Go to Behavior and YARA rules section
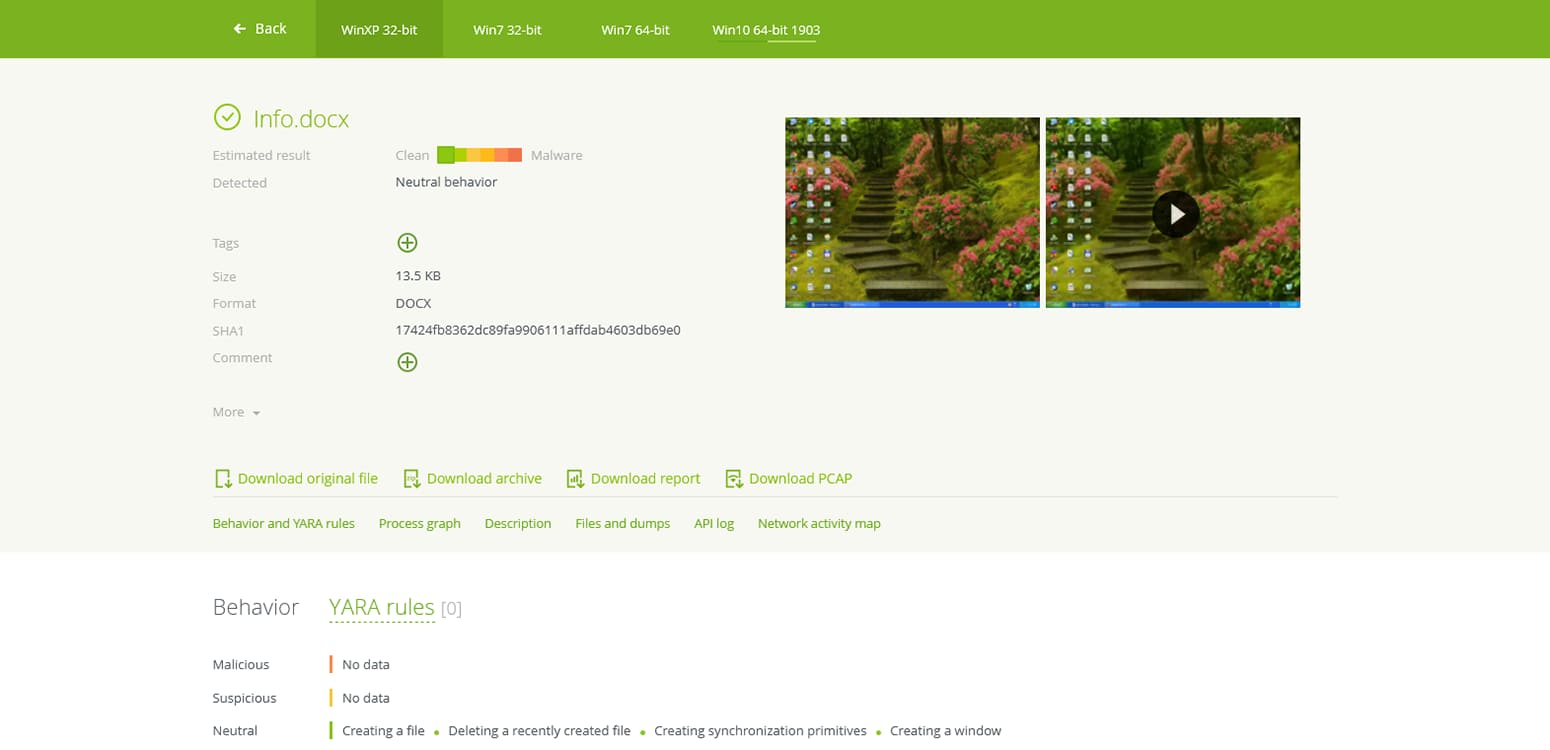The image size is (1550, 750). 284,523
